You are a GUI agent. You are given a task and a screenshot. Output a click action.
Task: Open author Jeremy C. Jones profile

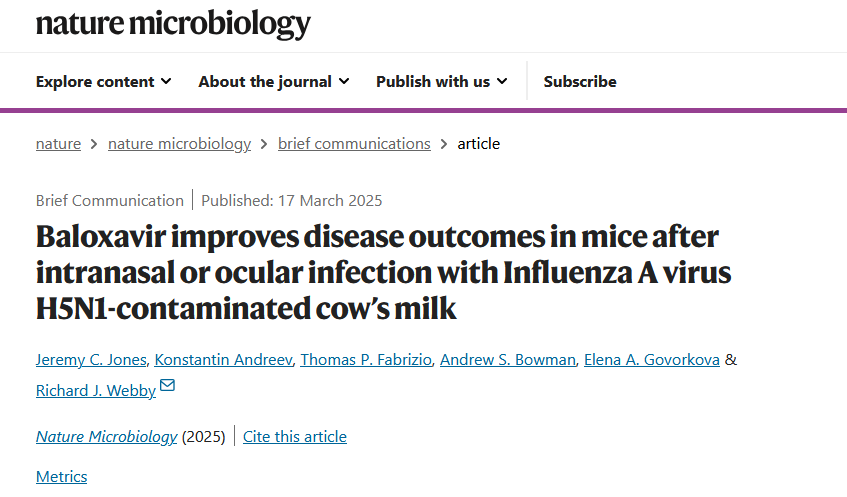(x=91, y=360)
